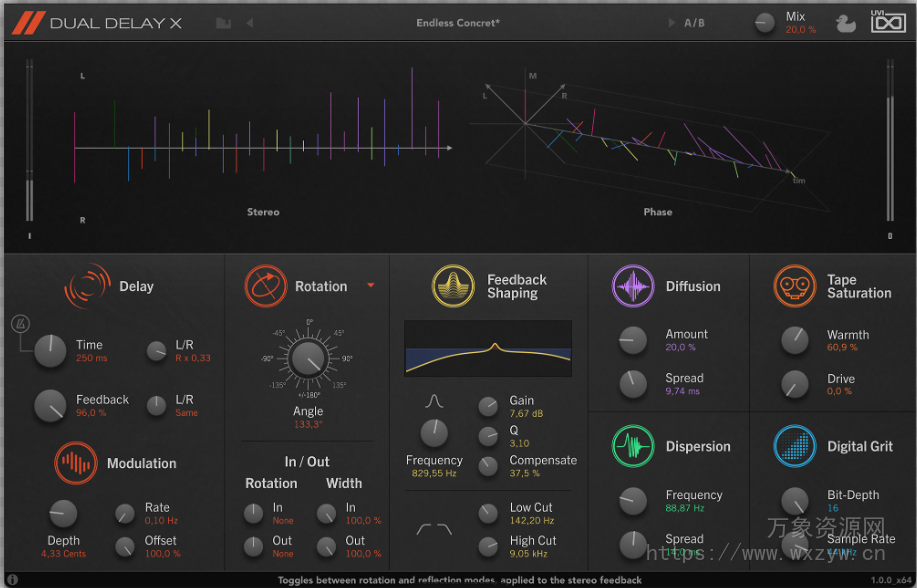Viewport: 917px width, 588px height.
Task: Click the Delay module spiral icon
Action: (x=87, y=286)
